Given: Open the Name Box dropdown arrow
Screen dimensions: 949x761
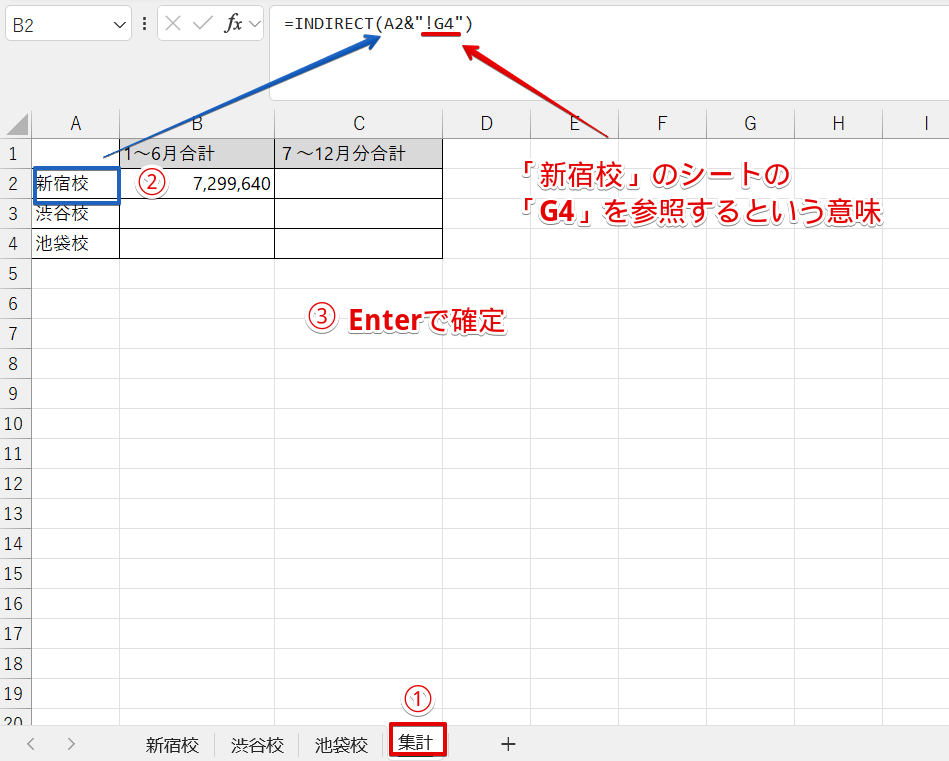Looking at the screenshot, I should click(119, 25).
